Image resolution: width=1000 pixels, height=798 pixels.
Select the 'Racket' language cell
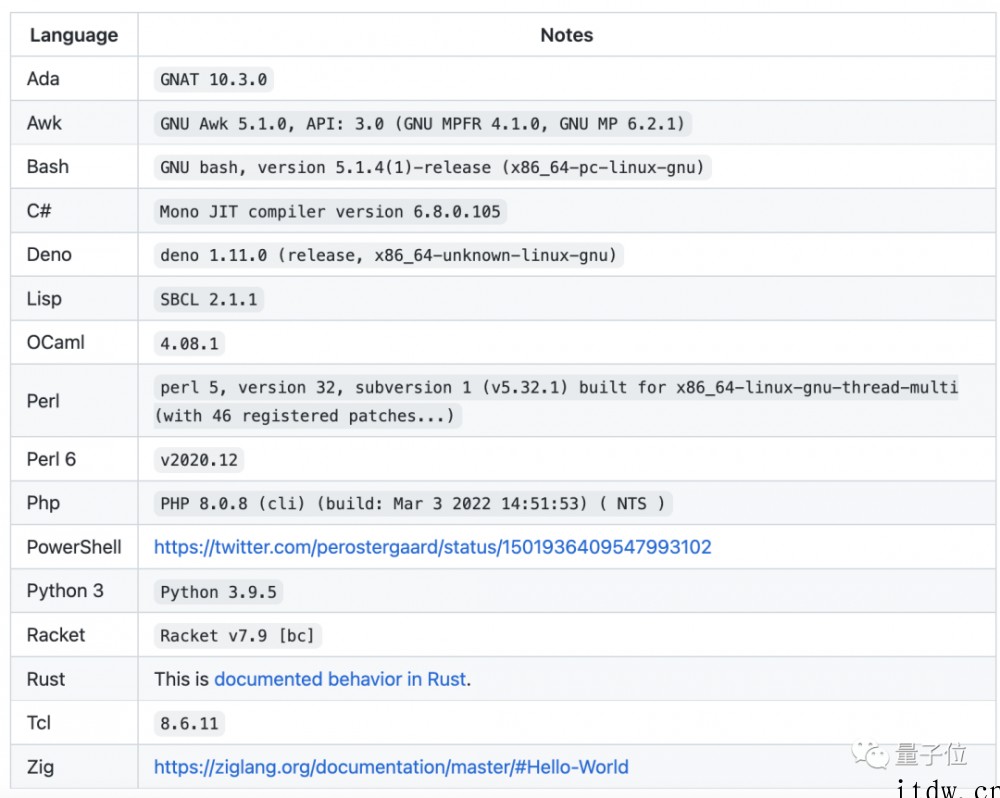coord(74,635)
